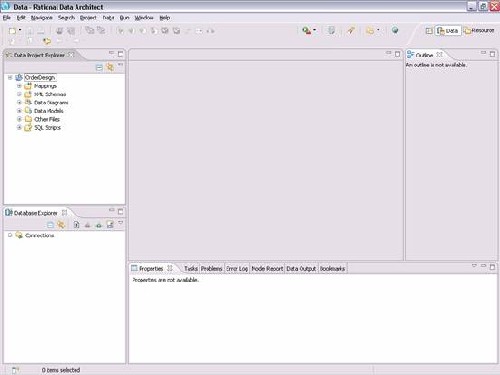
Task: Open the Navigate menu
Action: point(42,18)
